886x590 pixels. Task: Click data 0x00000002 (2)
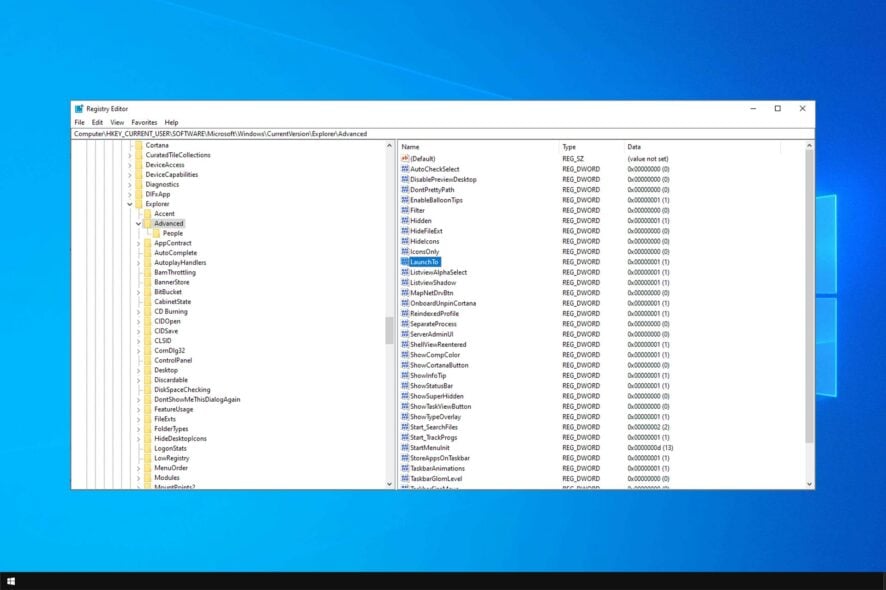(648, 427)
